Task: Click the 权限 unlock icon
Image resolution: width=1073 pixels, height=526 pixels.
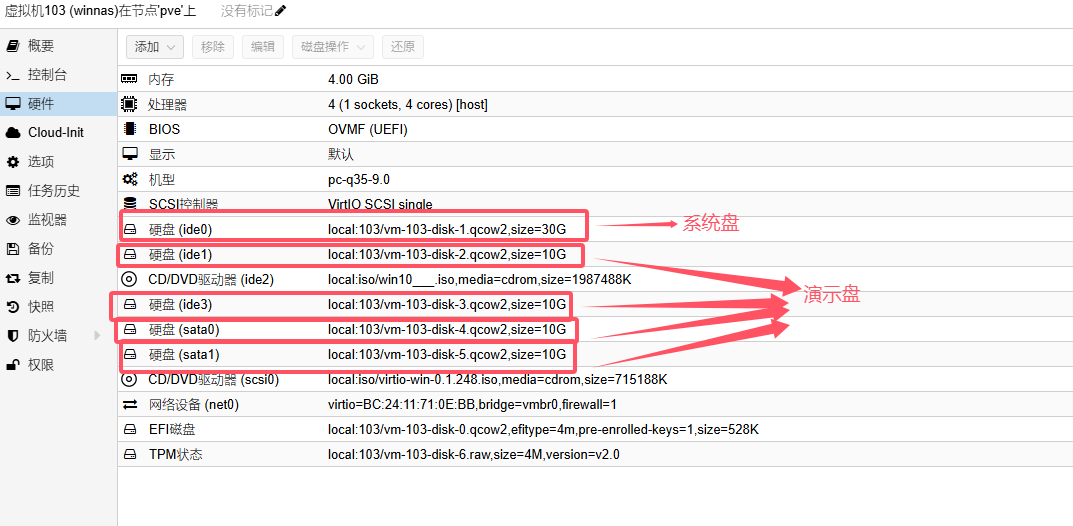Action: point(13,365)
